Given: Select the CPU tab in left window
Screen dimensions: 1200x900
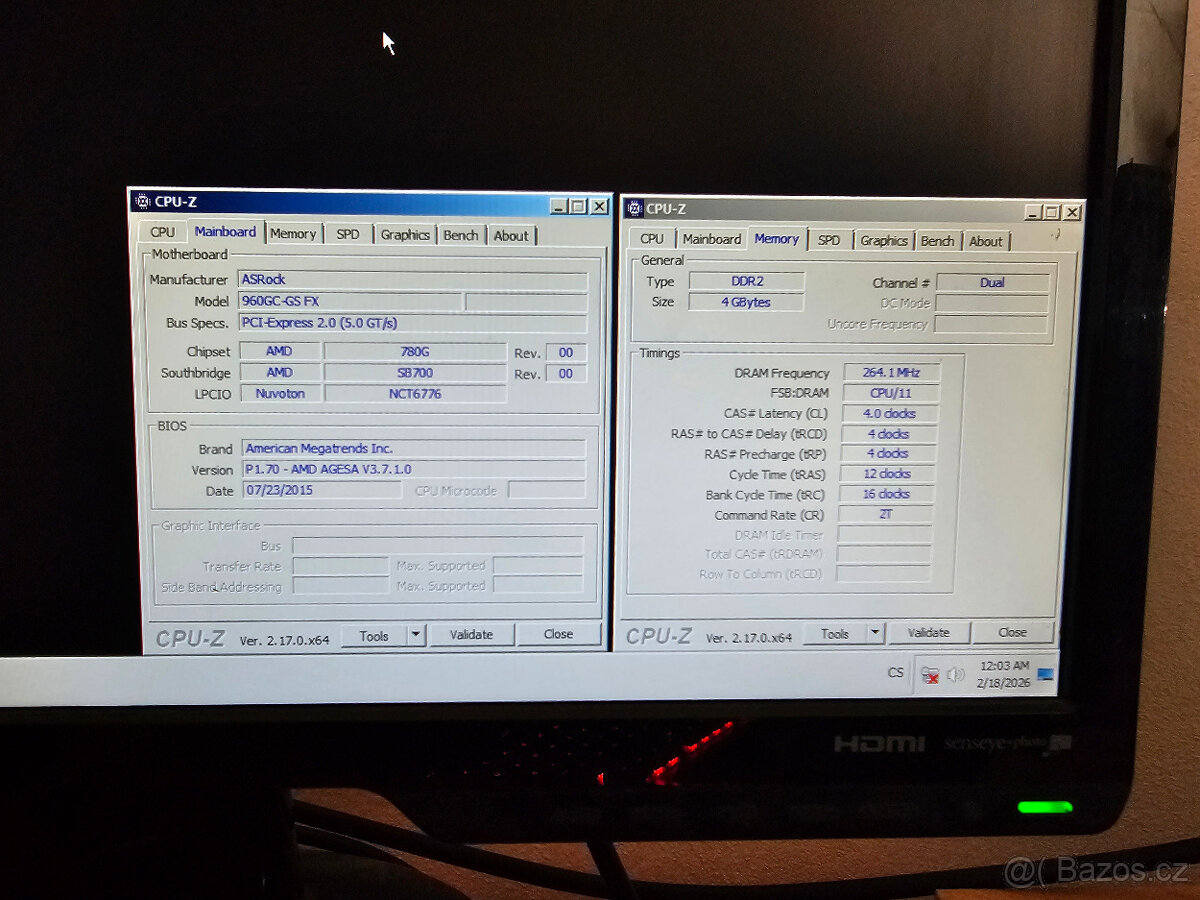Looking at the screenshot, I should (163, 232).
